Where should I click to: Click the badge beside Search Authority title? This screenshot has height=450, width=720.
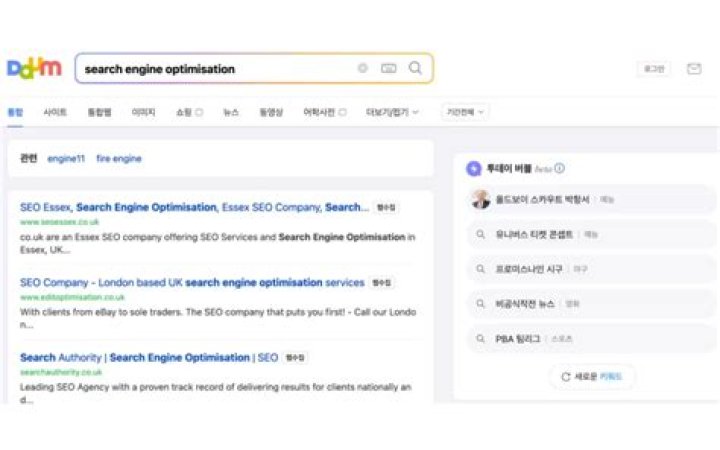point(295,357)
